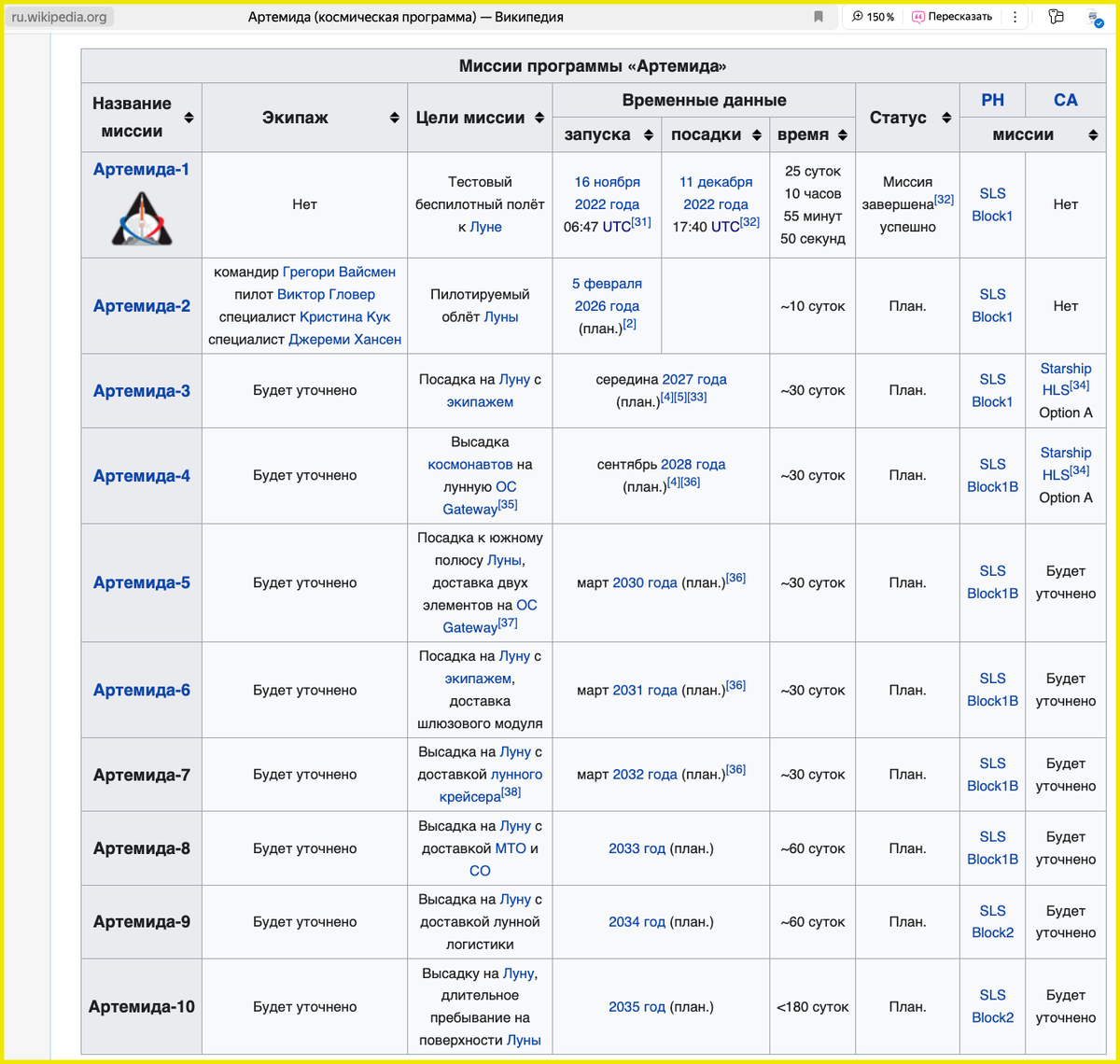Sort by Статус column arrows
Image resolution: width=1120 pixels, height=1064 pixels.
tap(946, 118)
